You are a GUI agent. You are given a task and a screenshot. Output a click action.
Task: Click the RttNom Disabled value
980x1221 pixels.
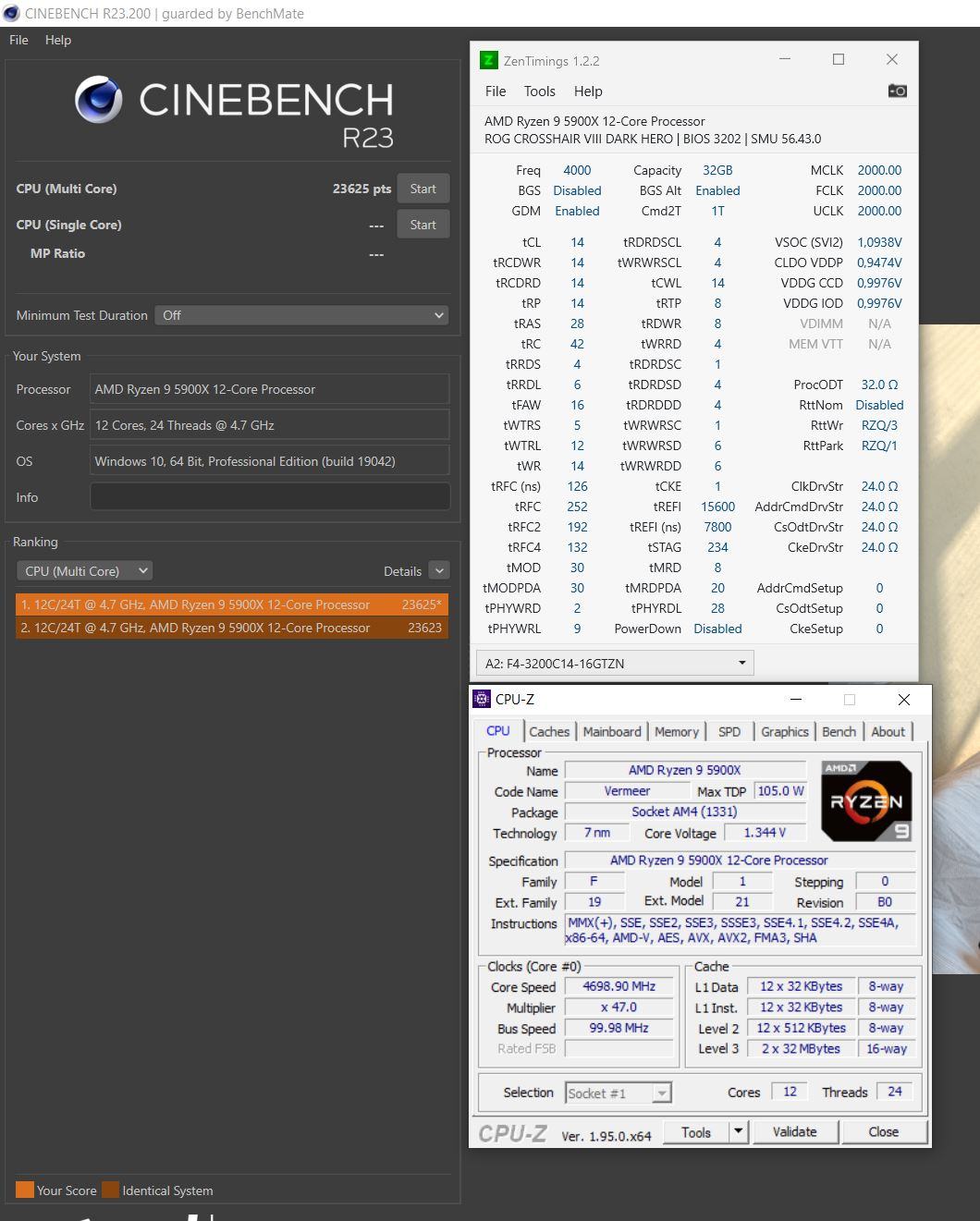click(879, 405)
